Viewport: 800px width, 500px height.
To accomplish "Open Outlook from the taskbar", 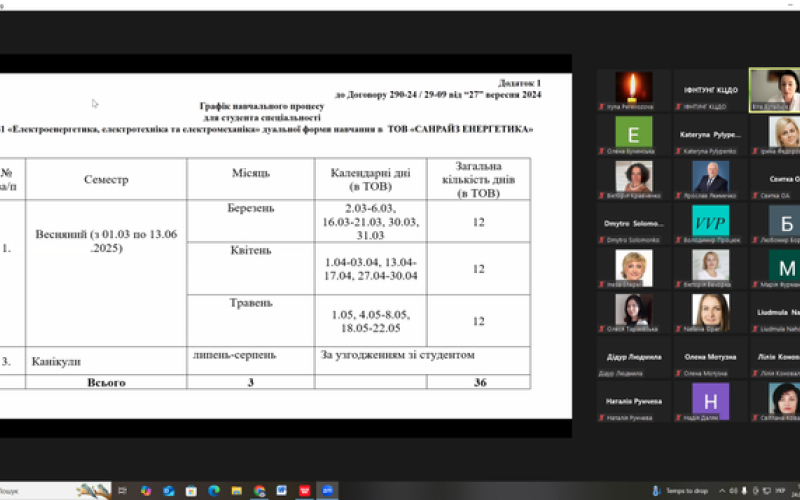I will pyautogui.click(x=168, y=491).
